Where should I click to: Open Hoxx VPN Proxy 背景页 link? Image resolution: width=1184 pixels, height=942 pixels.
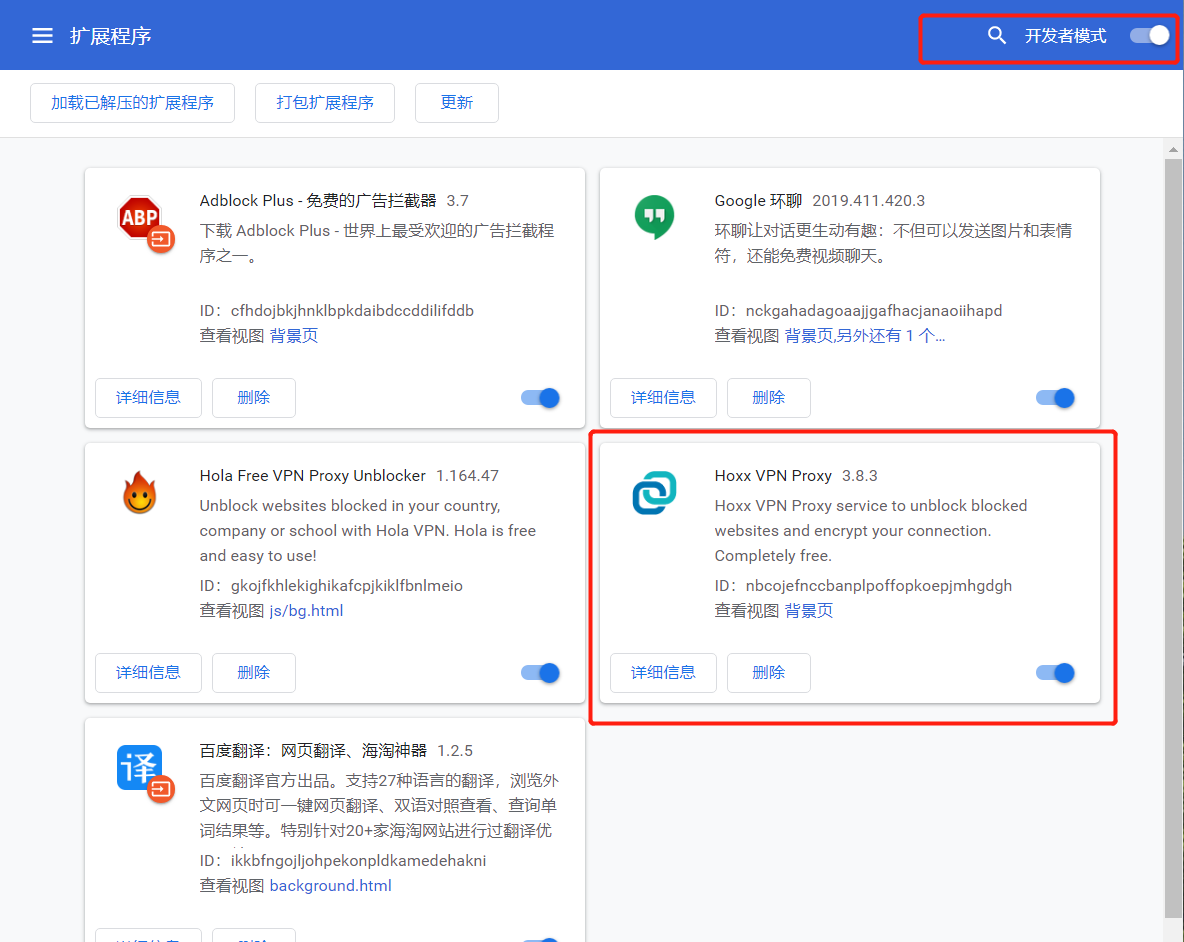[x=809, y=611]
